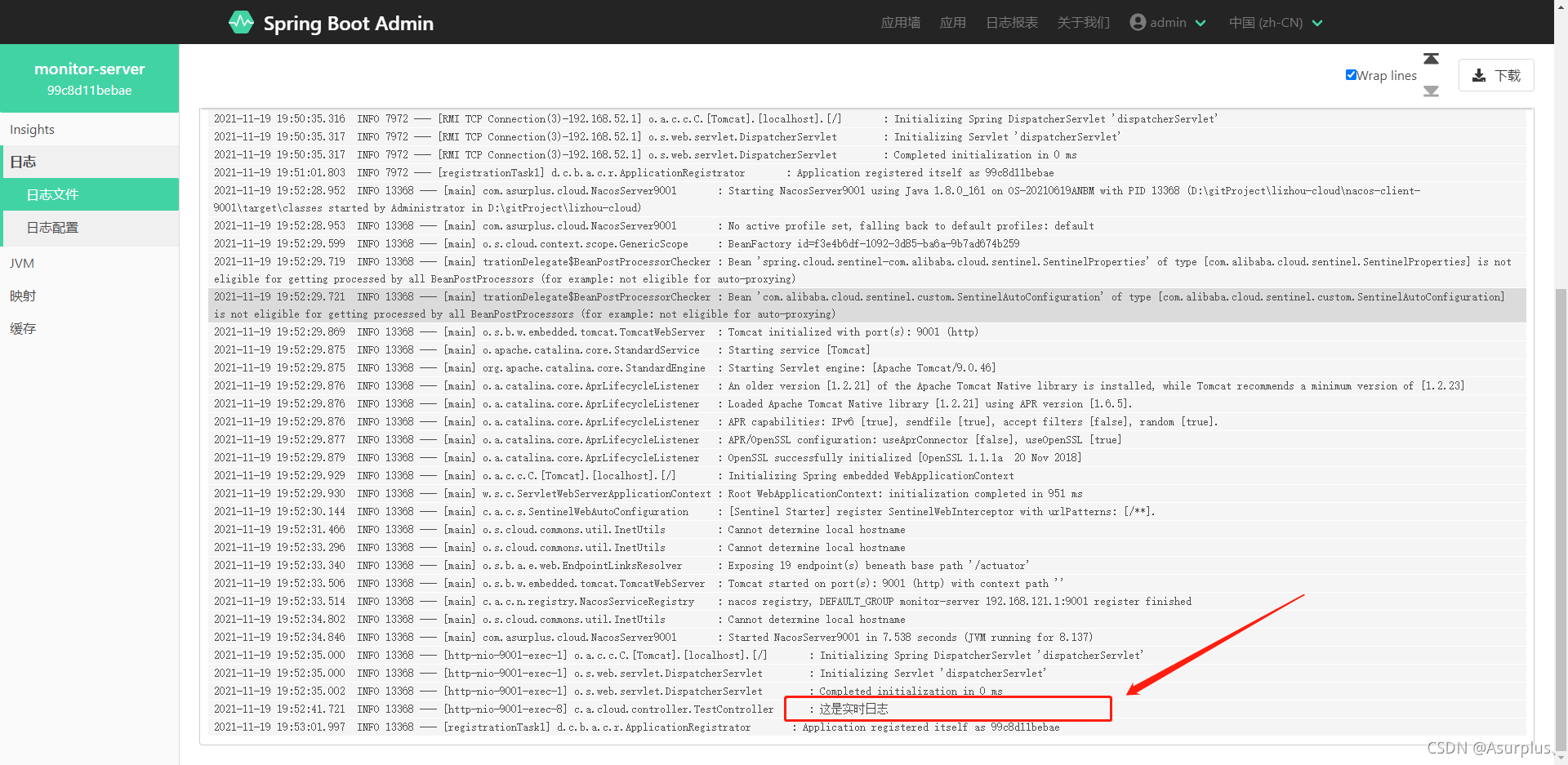Click log line 'Exposing 19 endpoint(s) beneath base path'

coord(866,565)
